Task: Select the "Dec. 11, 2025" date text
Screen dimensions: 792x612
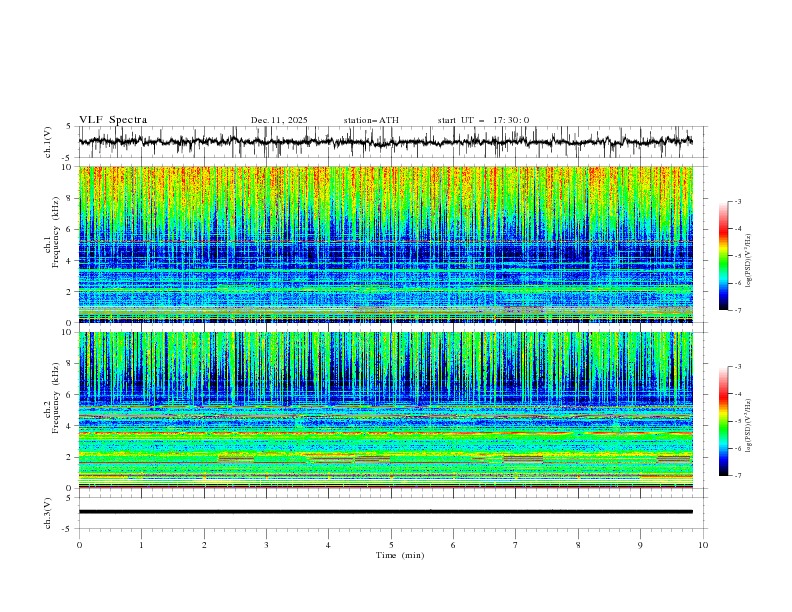Action: pos(279,120)
